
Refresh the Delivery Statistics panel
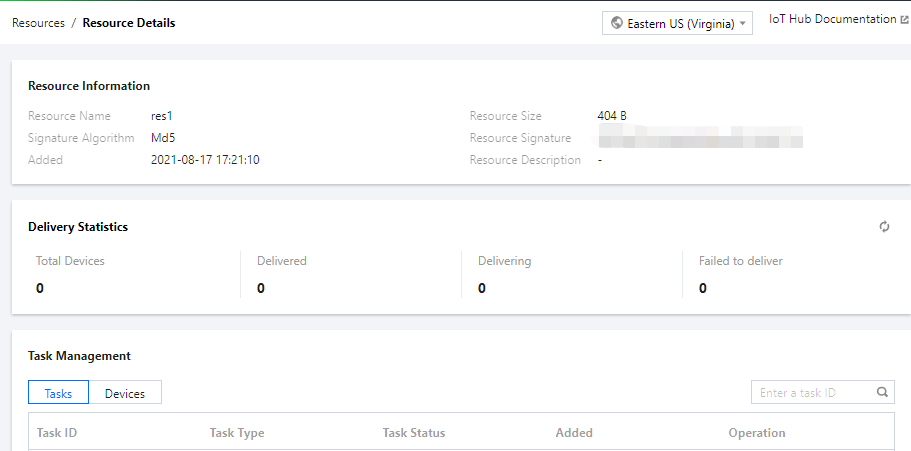click(884, 227)
